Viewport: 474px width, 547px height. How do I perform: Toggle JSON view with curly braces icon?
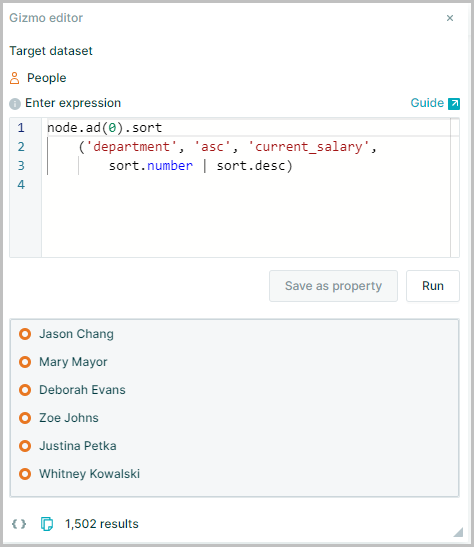(x=19, y=524)
